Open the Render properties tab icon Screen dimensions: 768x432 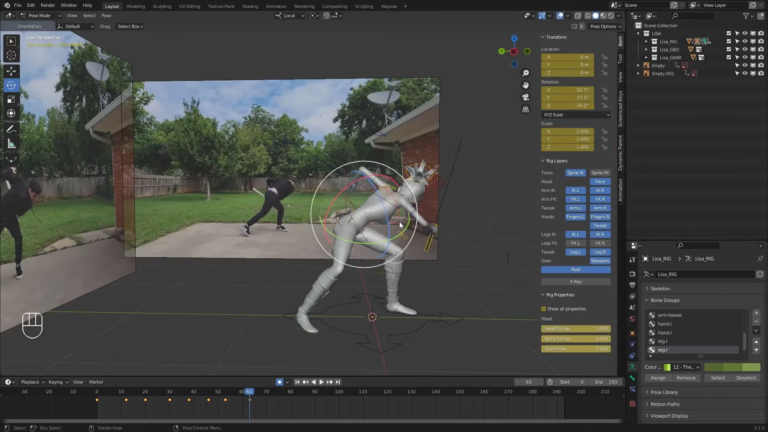point(632,274)
